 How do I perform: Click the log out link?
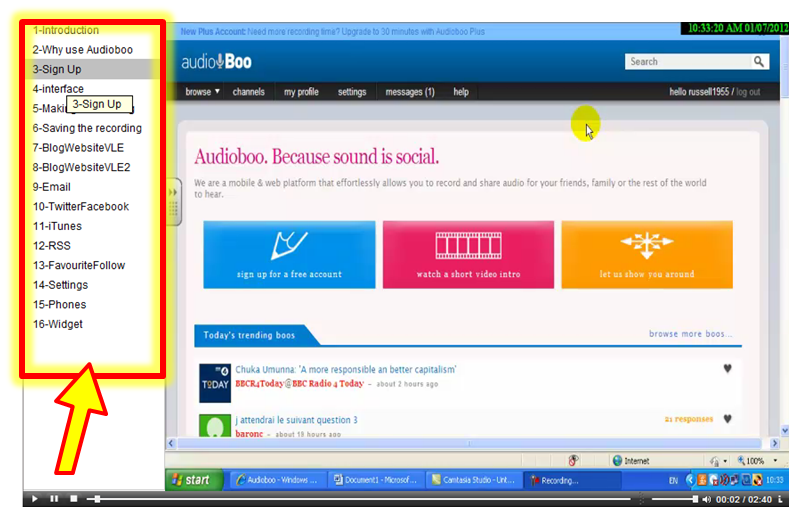coord(748,92)
